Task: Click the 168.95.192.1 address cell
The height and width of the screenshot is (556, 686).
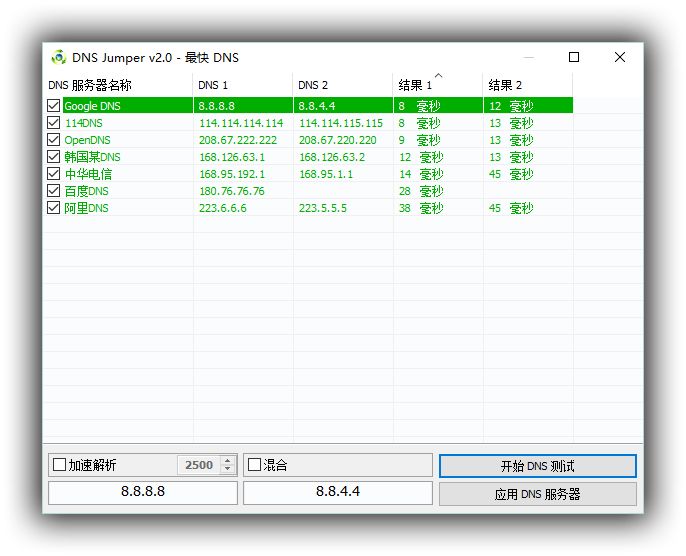Action: click(232, 174)
